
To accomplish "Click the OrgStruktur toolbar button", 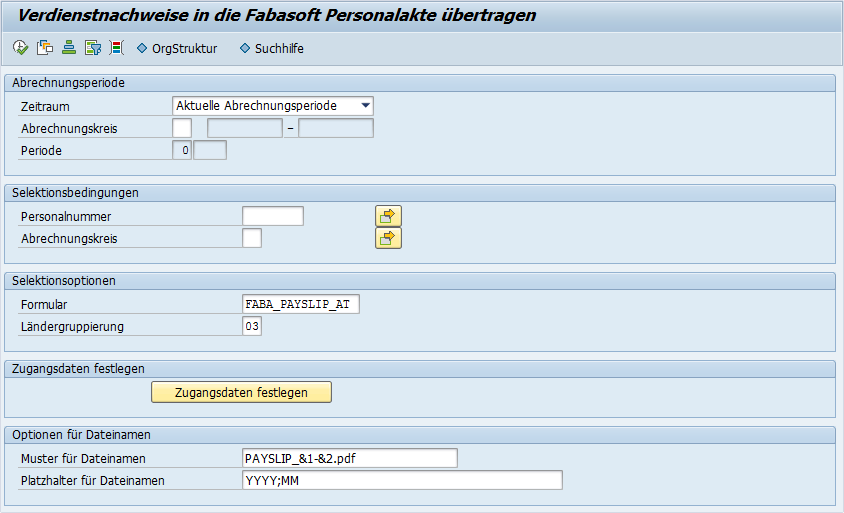I will 177,48.
